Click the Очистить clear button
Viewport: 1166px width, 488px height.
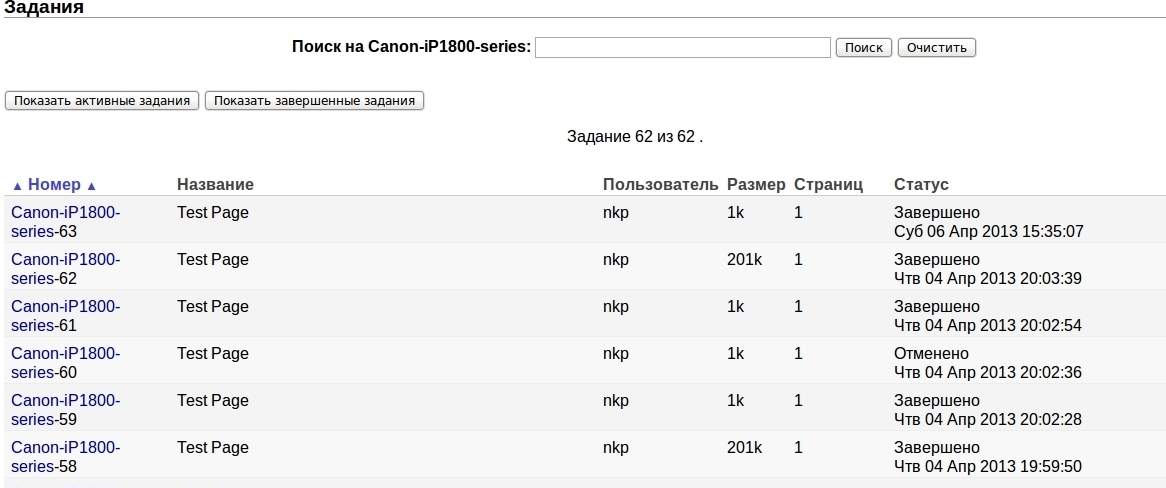click(936, 47)
